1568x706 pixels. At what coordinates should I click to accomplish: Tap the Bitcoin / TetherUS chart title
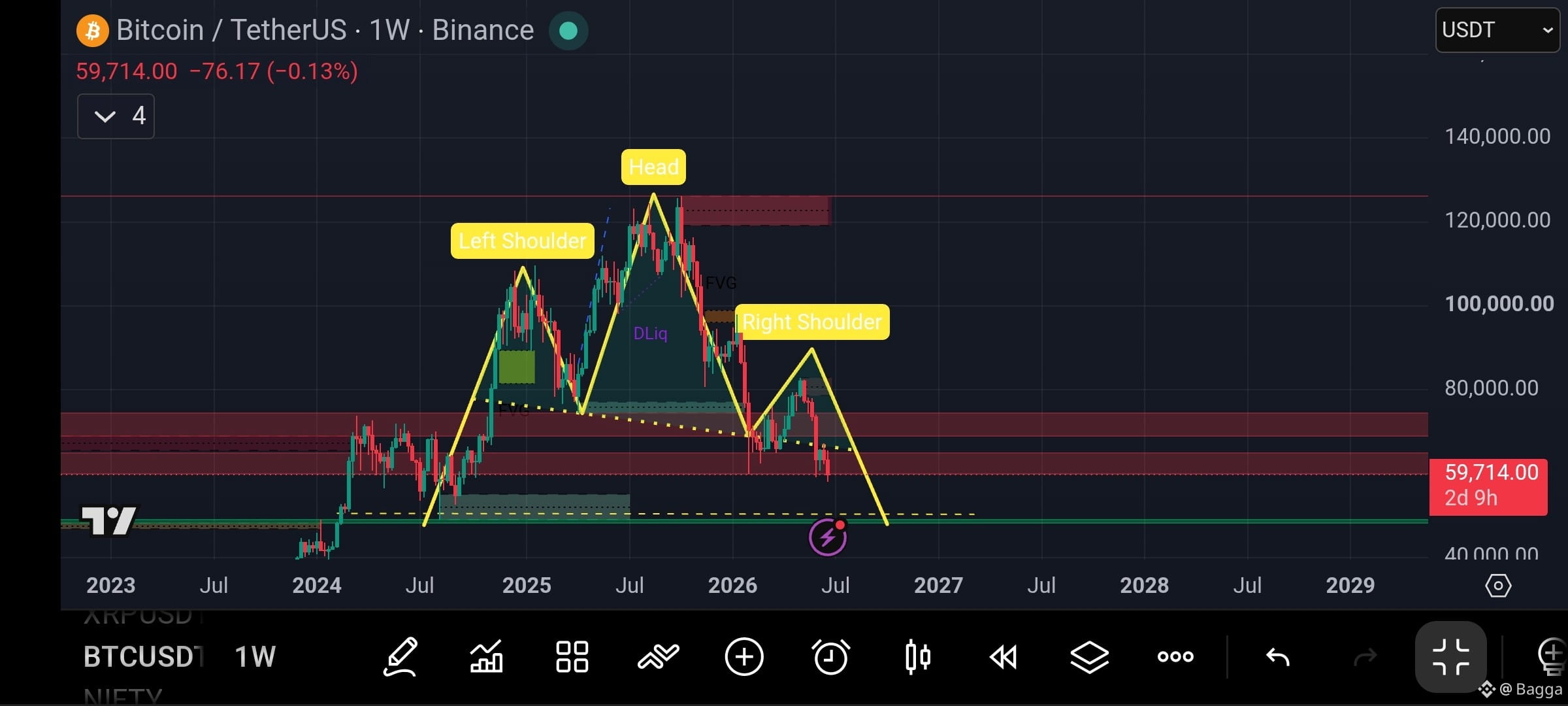coord(325,30)
